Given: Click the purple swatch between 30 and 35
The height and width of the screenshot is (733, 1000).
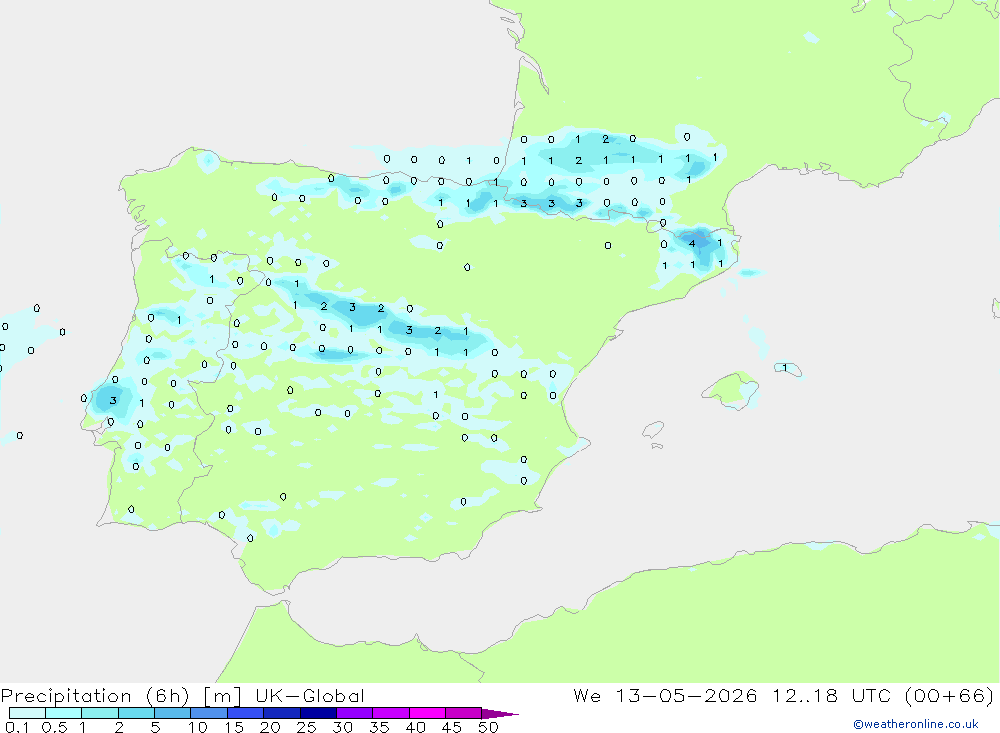Looking at the screenshot, I should click(355, 713).
